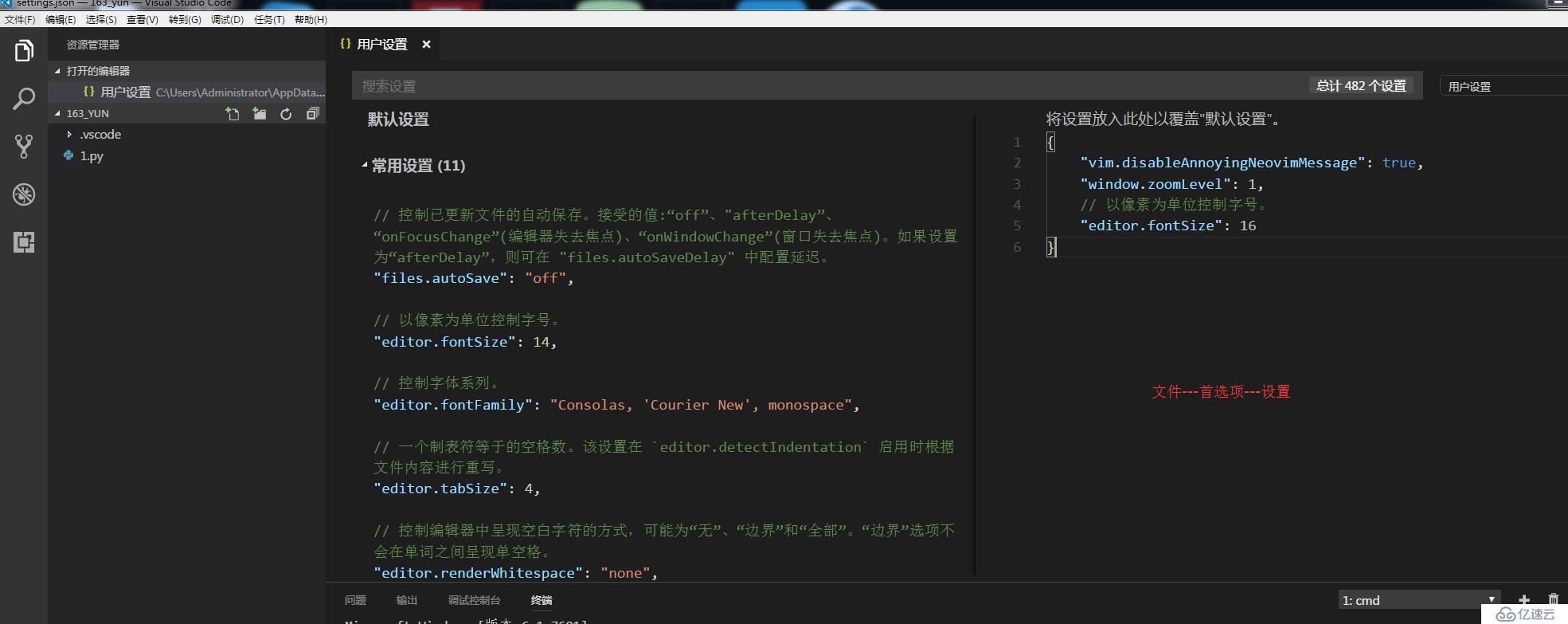Screen dimensions: 1568x624
Task: Click the "window.zoomLevel": 1 line
Action: [x=1171, y=184]
